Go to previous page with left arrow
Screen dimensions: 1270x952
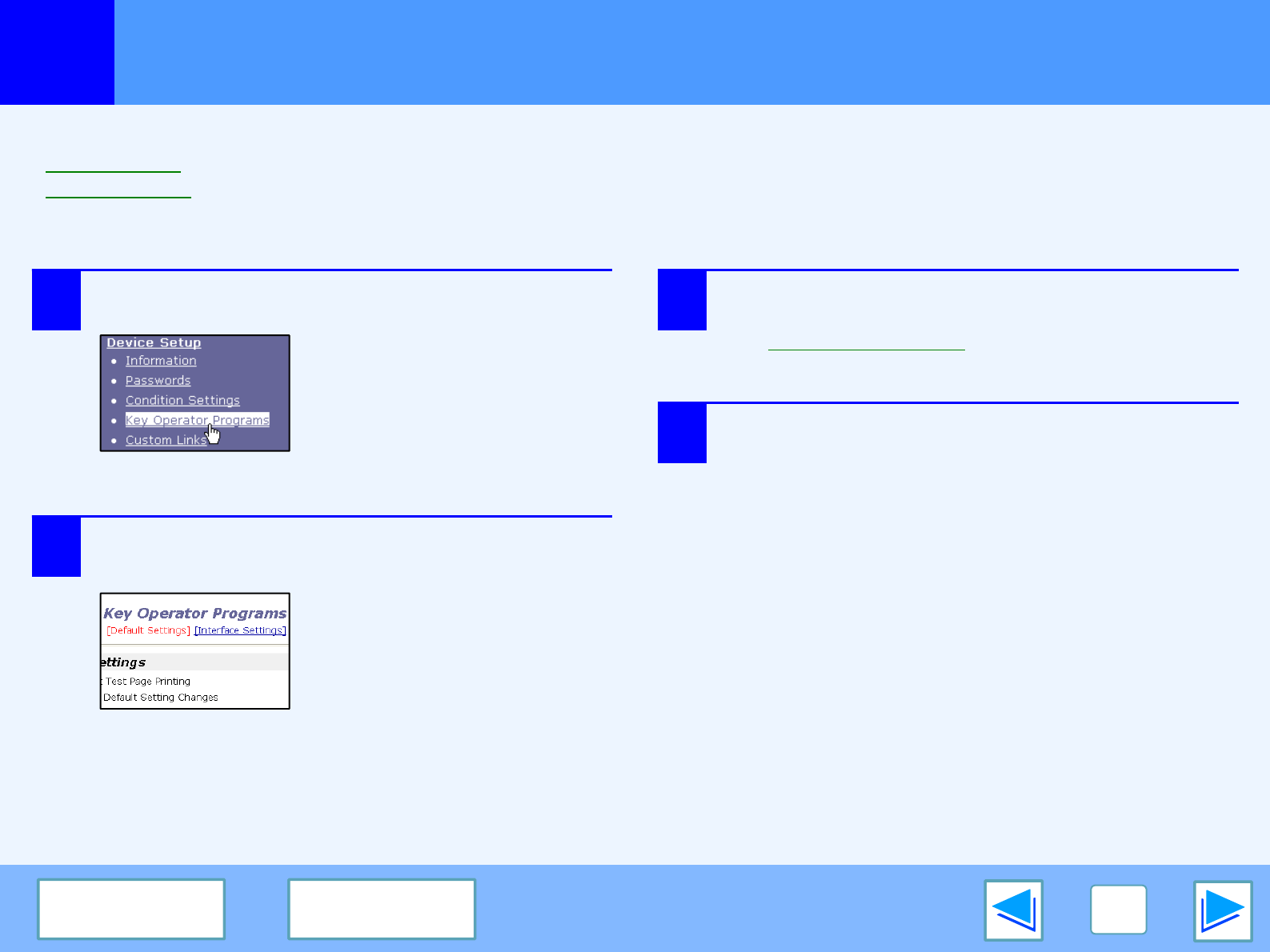(1013, 910)
